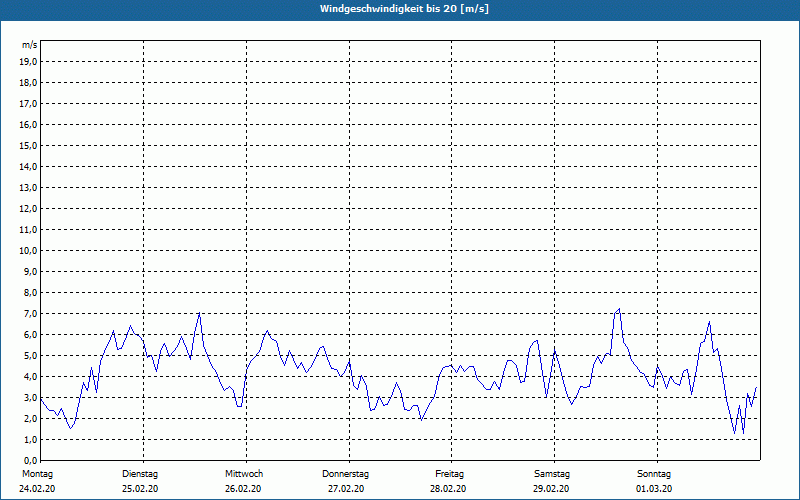Click the 14,0 y-axis label
The height and width of the screenshot is (500, 800).
tap(28, 166)
